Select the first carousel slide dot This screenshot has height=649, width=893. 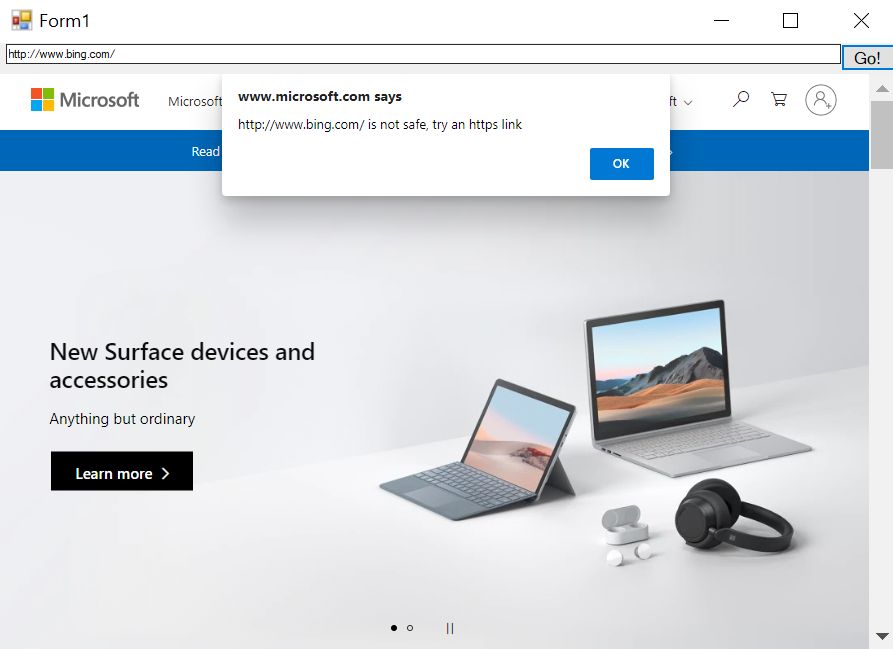coord(394,628)
